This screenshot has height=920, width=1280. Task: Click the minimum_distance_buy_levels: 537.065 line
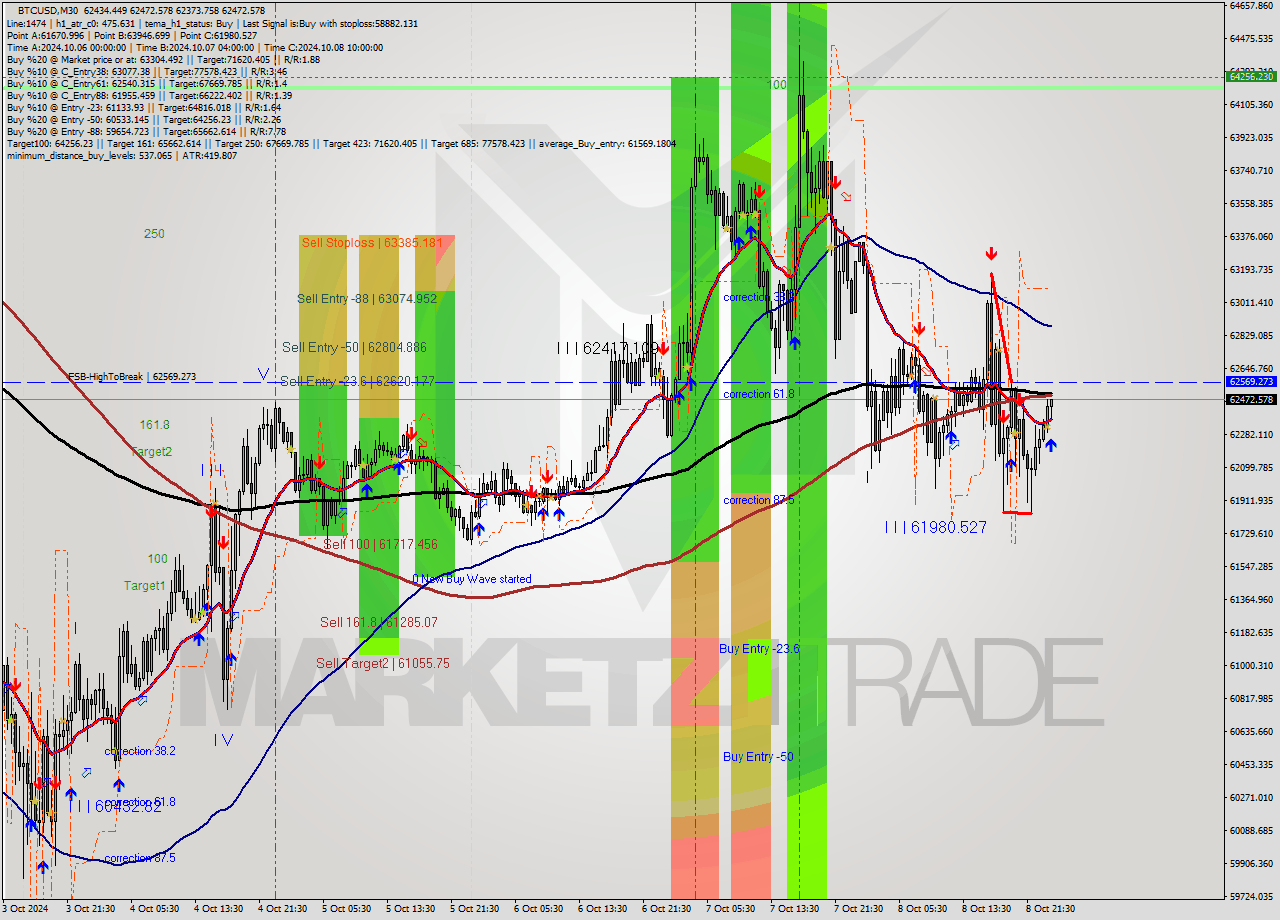[x=122, y=155]
